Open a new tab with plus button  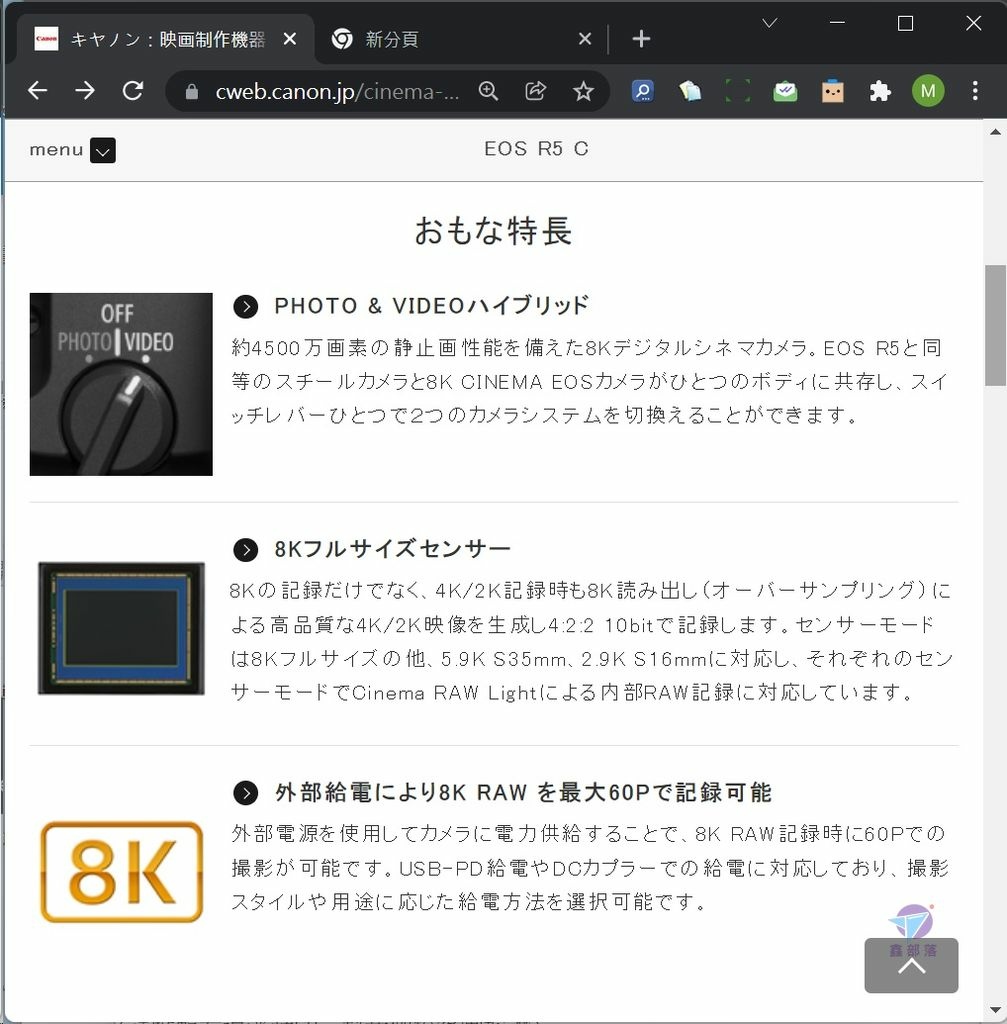(x=641, y=39)
